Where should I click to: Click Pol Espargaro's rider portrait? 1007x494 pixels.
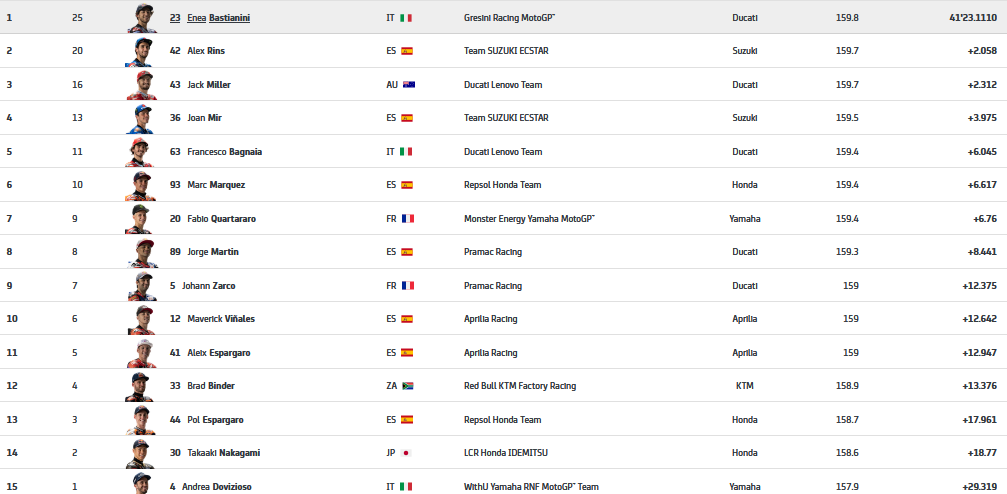coord(141,419)
